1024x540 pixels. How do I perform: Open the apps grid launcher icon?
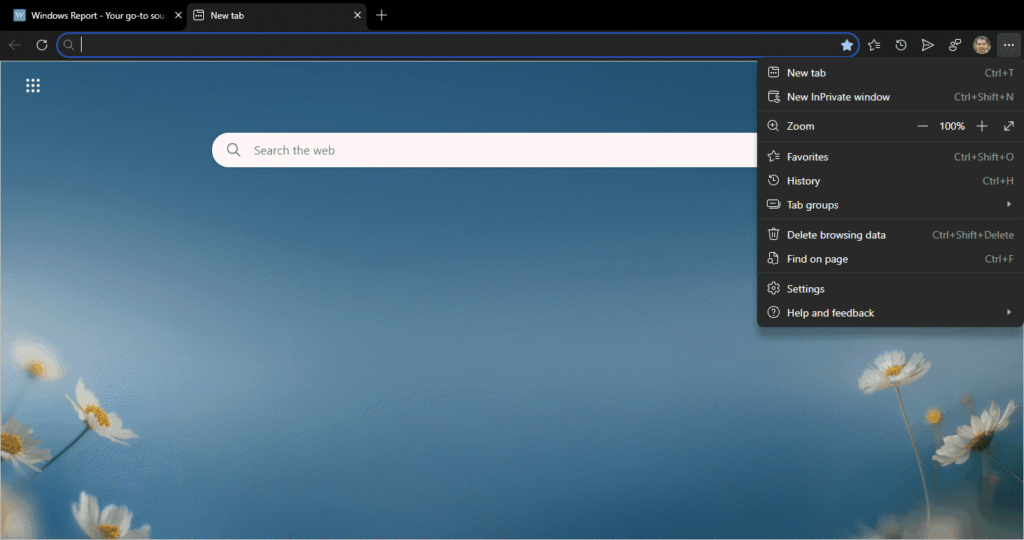pos(33,86)
